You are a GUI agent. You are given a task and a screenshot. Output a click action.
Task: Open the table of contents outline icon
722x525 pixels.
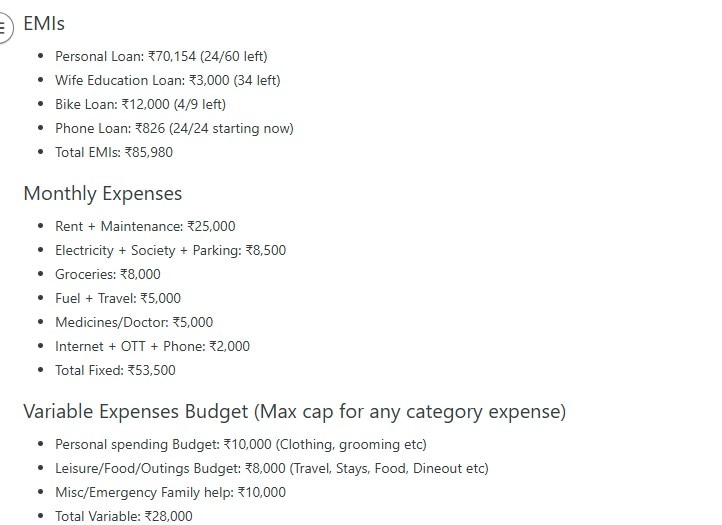(4, 28)
